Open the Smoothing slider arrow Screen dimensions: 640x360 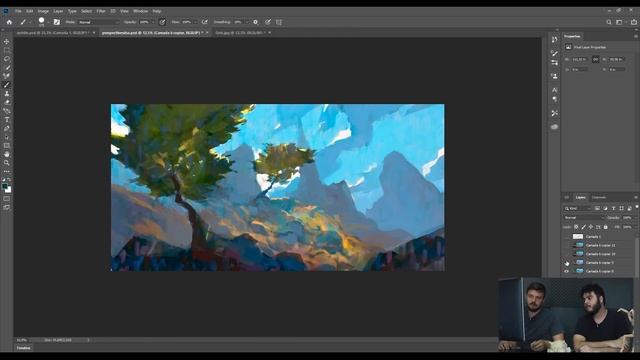pyautogui.click(x=247, y=22)
